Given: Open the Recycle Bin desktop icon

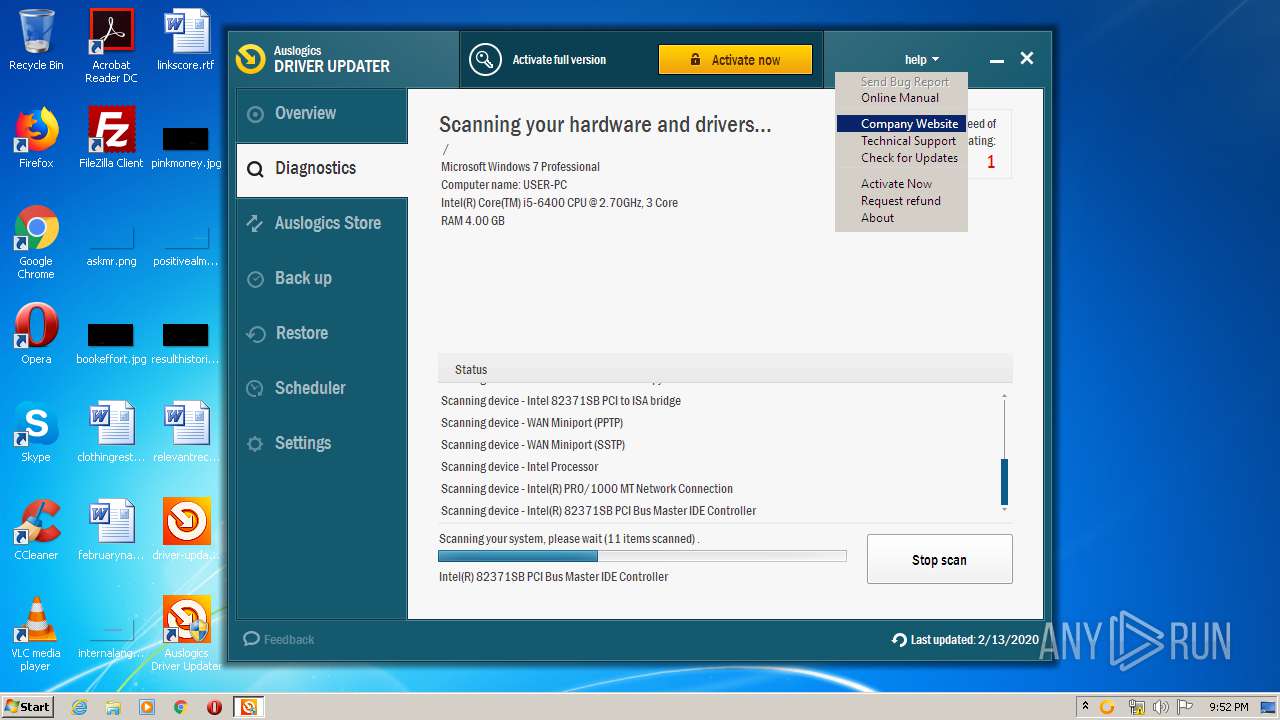Looking at the screenshot, I should tap(36, 40).
